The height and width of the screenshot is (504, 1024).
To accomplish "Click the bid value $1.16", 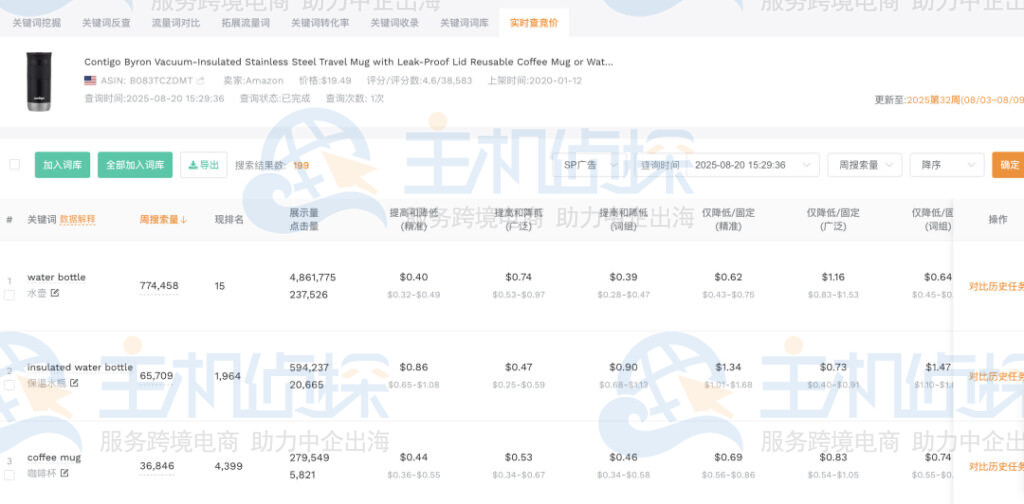I will coord(833,277).
